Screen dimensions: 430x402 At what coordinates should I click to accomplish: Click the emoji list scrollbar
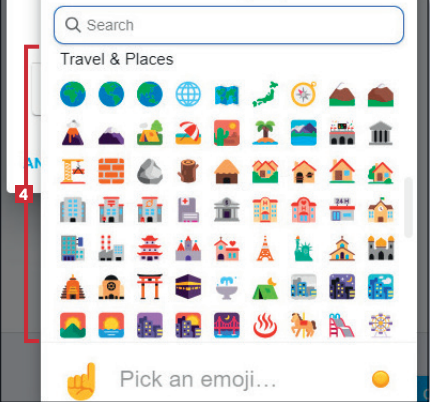(x=408, y=207)
